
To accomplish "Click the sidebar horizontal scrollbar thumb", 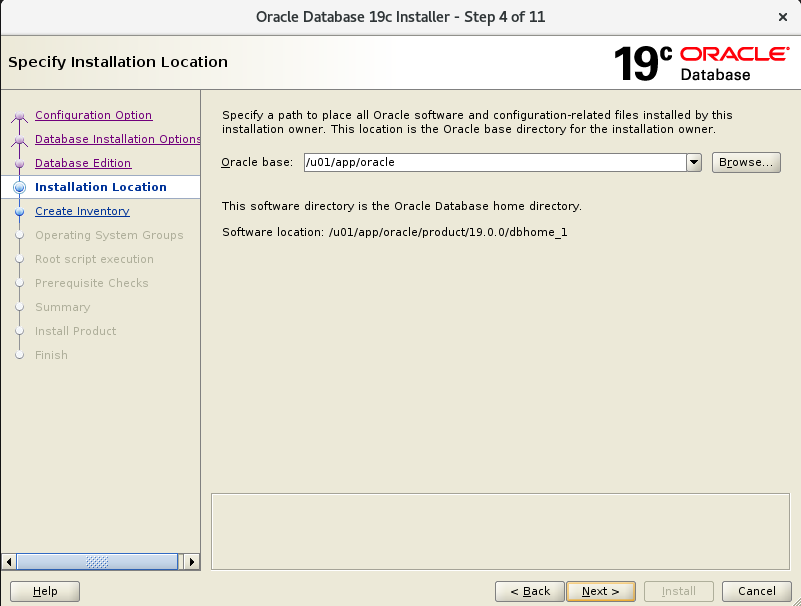I will coord(97,562).
